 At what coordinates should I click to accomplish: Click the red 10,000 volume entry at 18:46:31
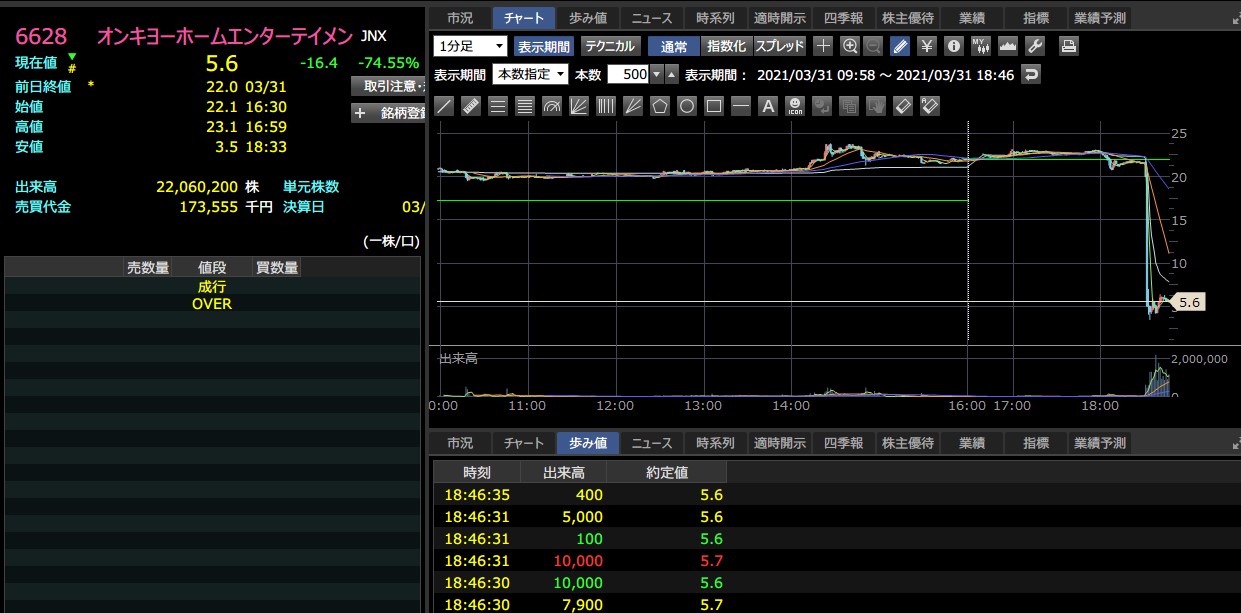pos(577,561)
